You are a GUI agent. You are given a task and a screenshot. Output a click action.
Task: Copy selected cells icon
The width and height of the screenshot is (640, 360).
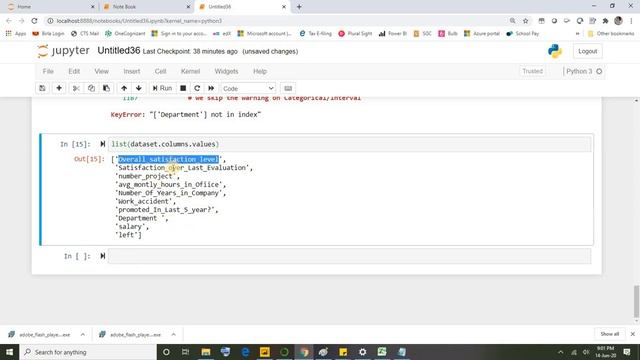tap(91, 88)
